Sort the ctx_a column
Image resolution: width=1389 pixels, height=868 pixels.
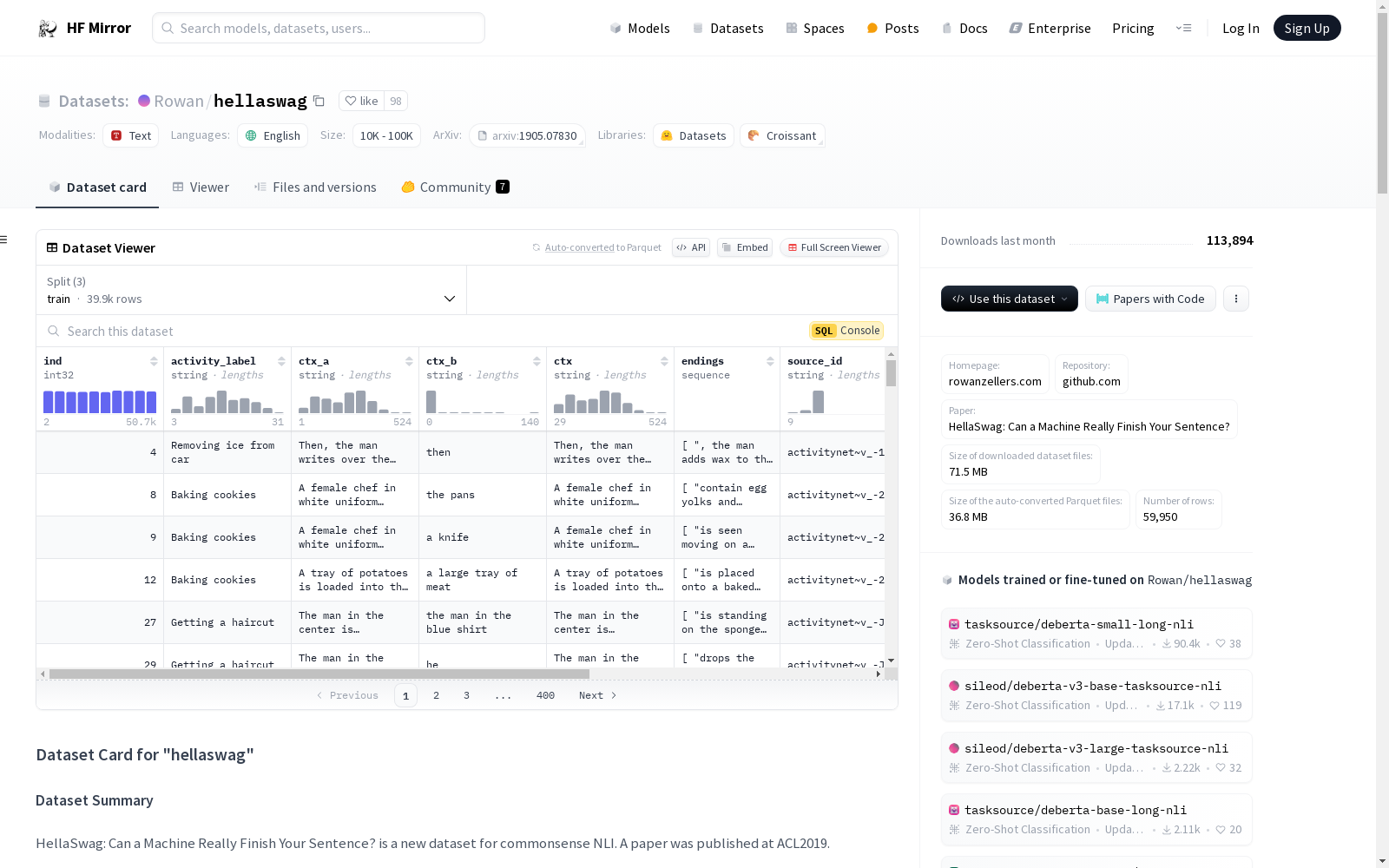point(409,361)
